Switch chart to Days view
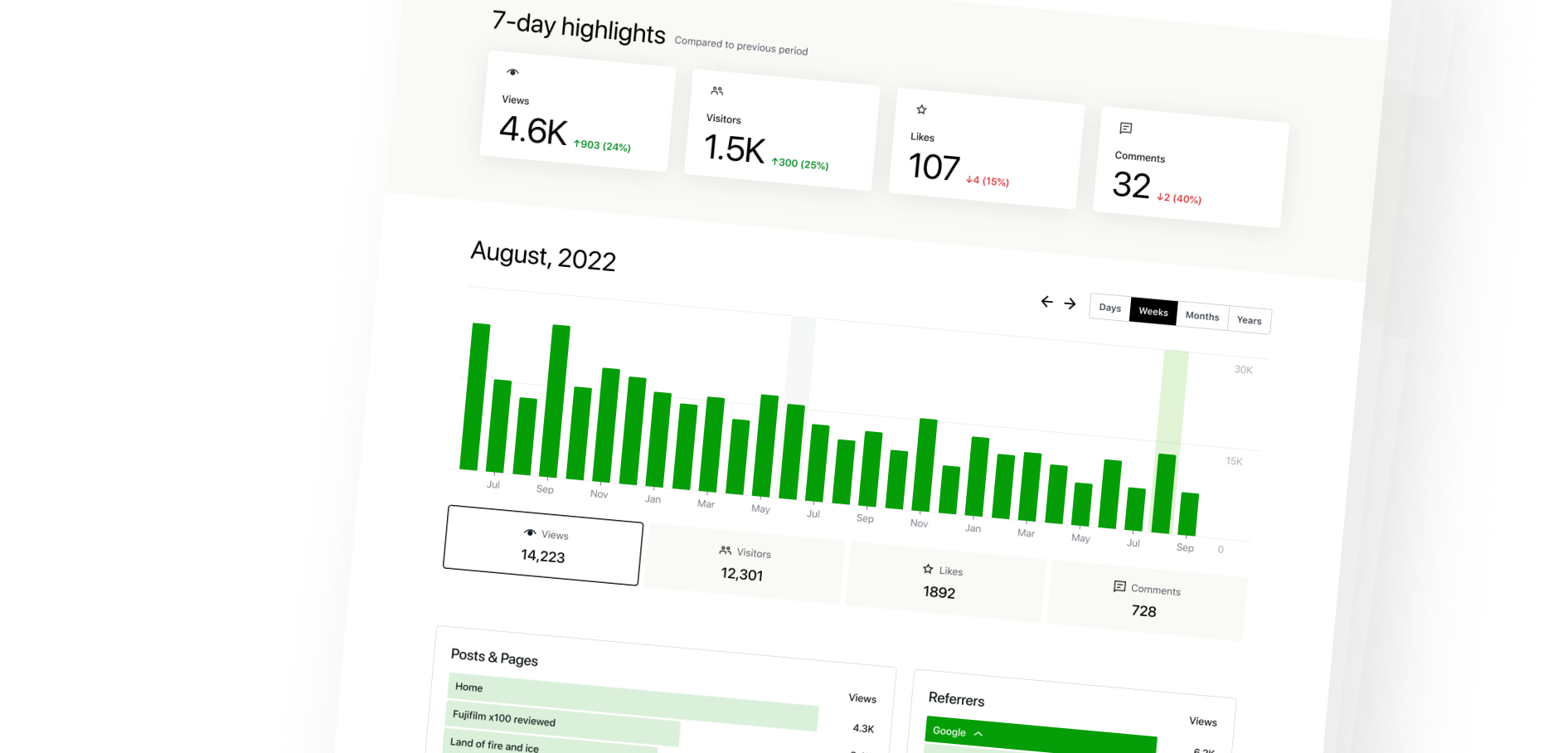This screenshot has width=1568, height=753. click(1109, 308)
